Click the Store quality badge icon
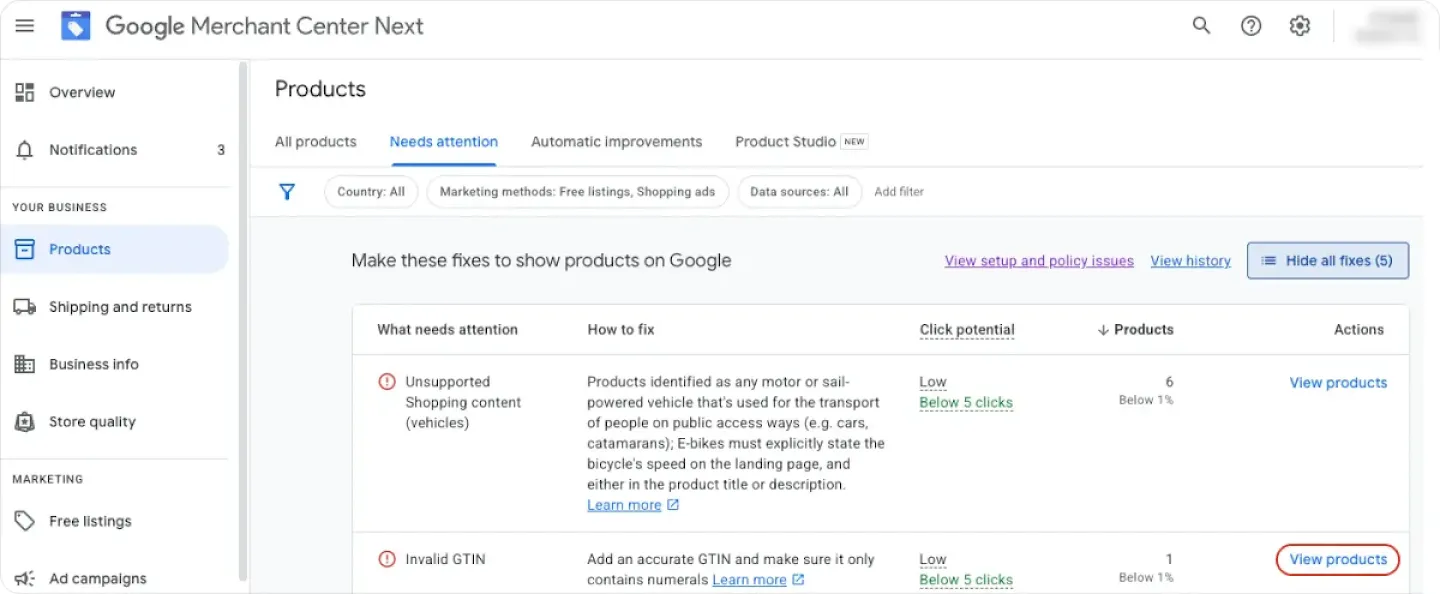The width and height of the screenshot is (1440, 594). point(25,422)
